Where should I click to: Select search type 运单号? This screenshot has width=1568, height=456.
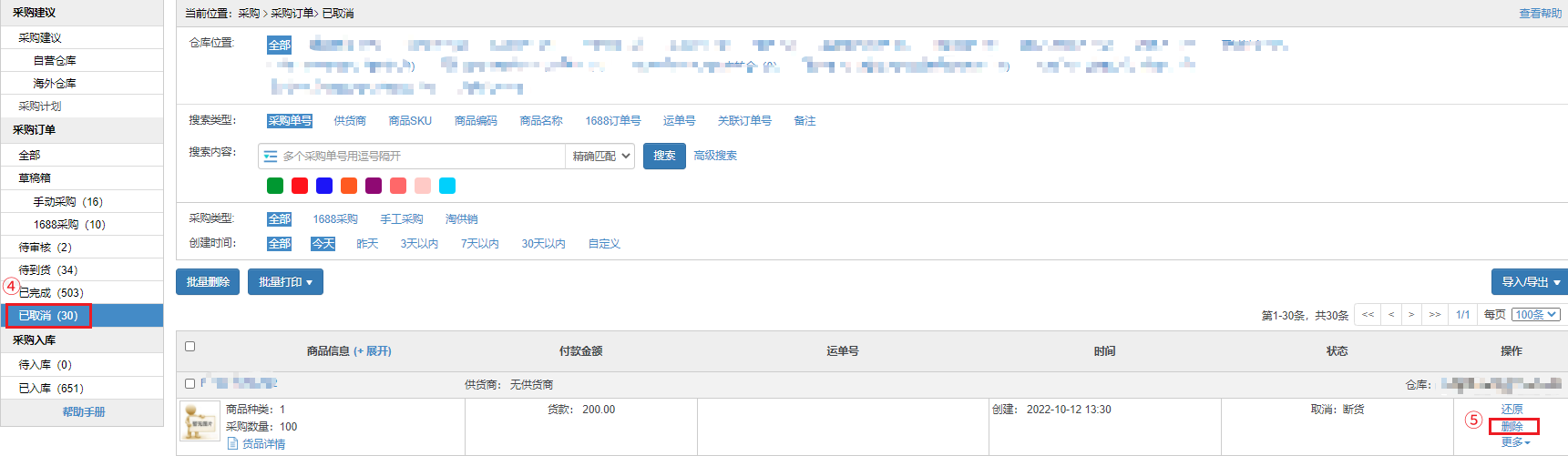tap(679, 121)
